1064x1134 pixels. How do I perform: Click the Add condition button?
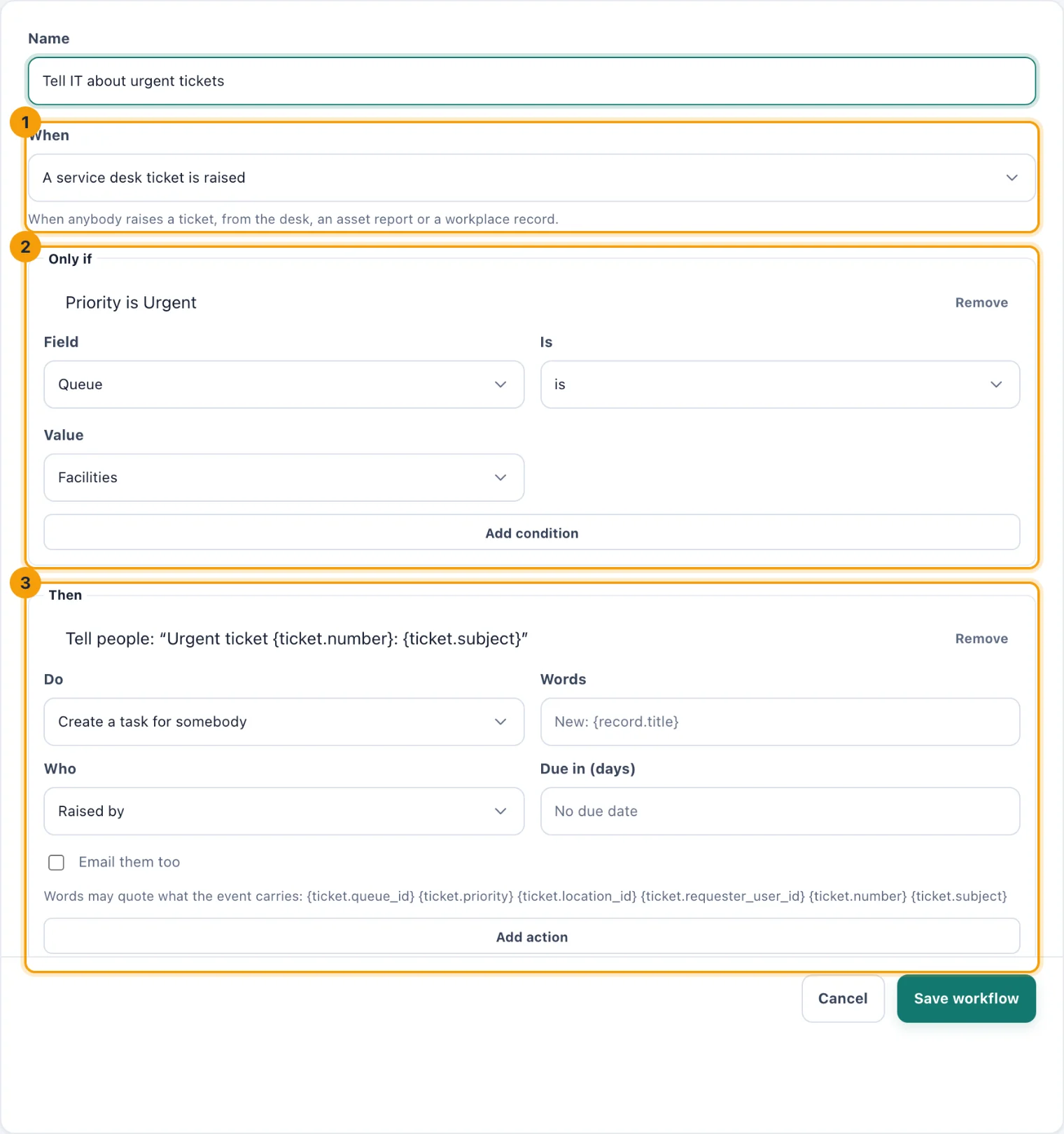[x=532, y=533]
